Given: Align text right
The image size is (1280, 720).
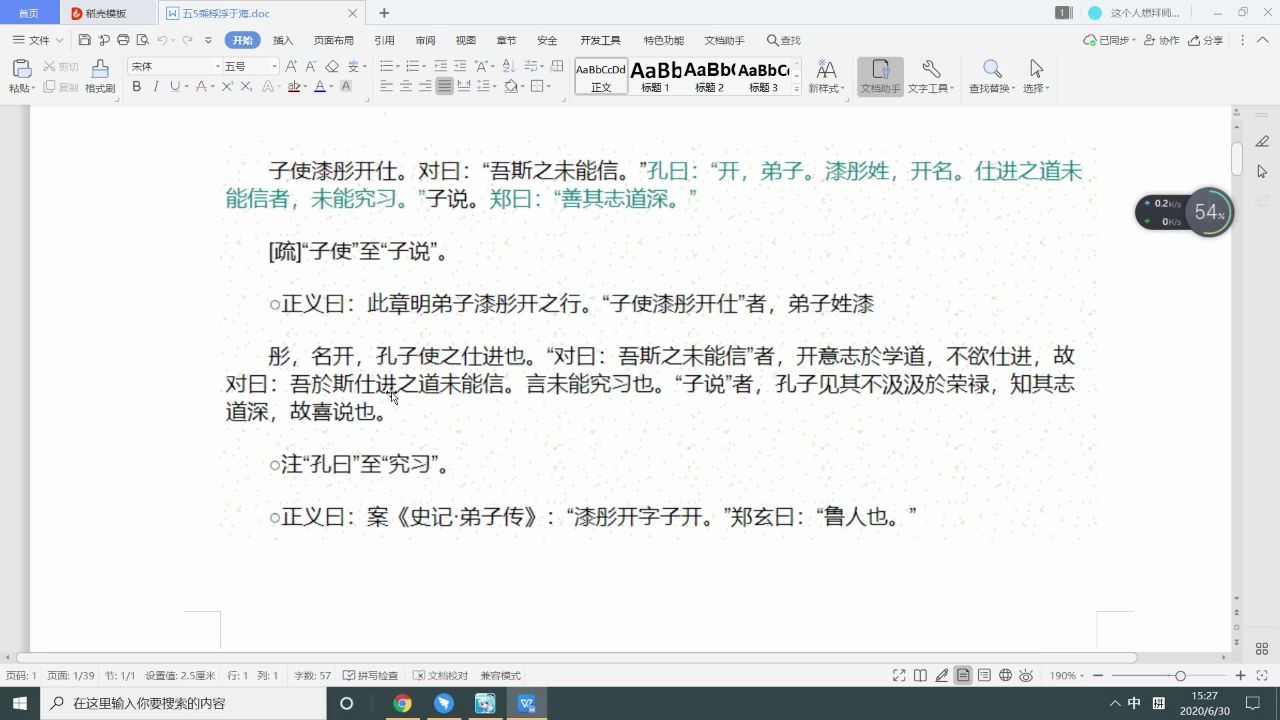Looking at the screenshot, I should 425,87.
